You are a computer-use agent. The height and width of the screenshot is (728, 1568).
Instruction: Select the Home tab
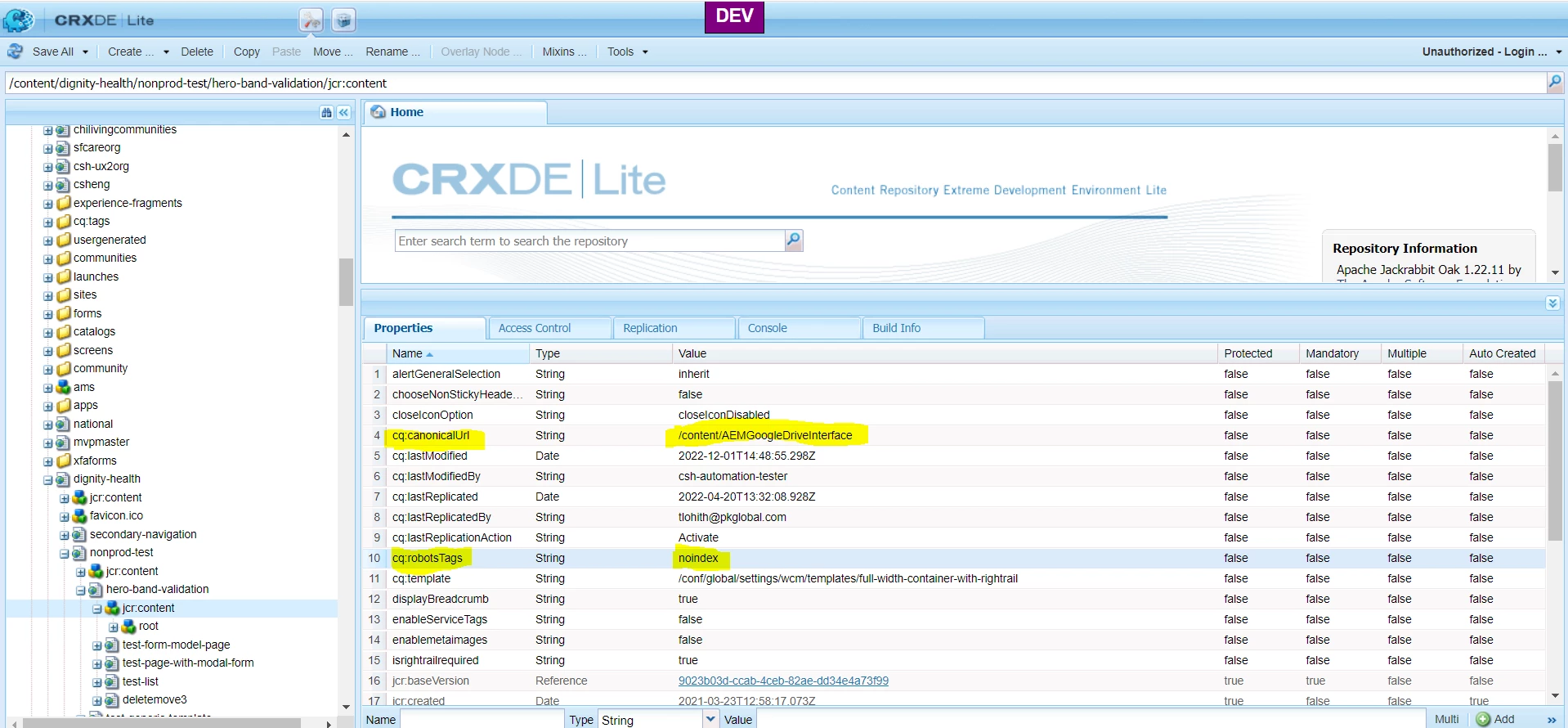click(455, 113)
